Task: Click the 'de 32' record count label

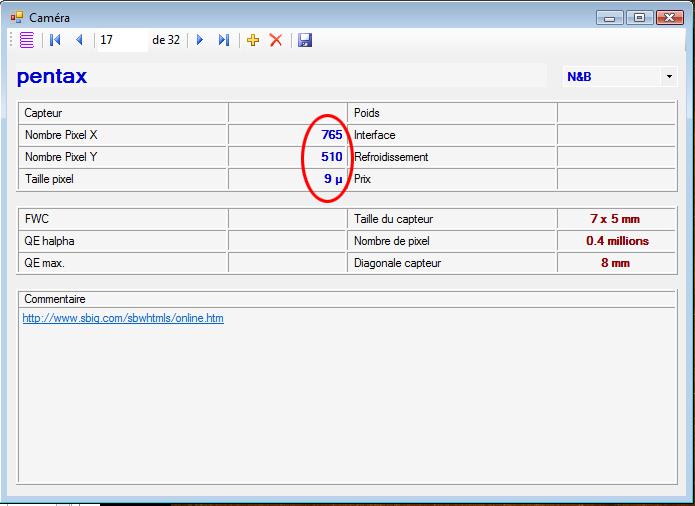Action: [x=166, y=40]
